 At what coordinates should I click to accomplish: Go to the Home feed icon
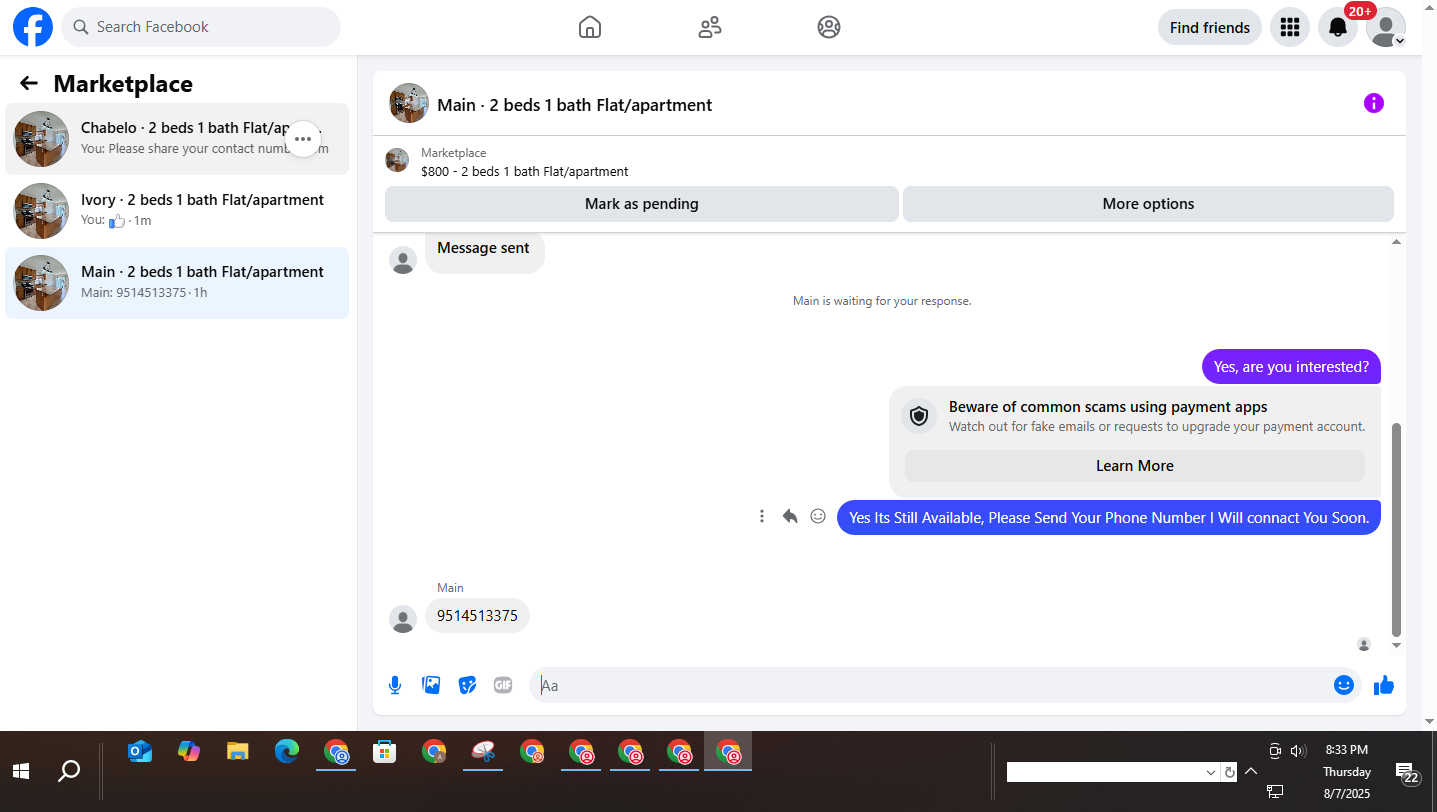pos(590,27)
